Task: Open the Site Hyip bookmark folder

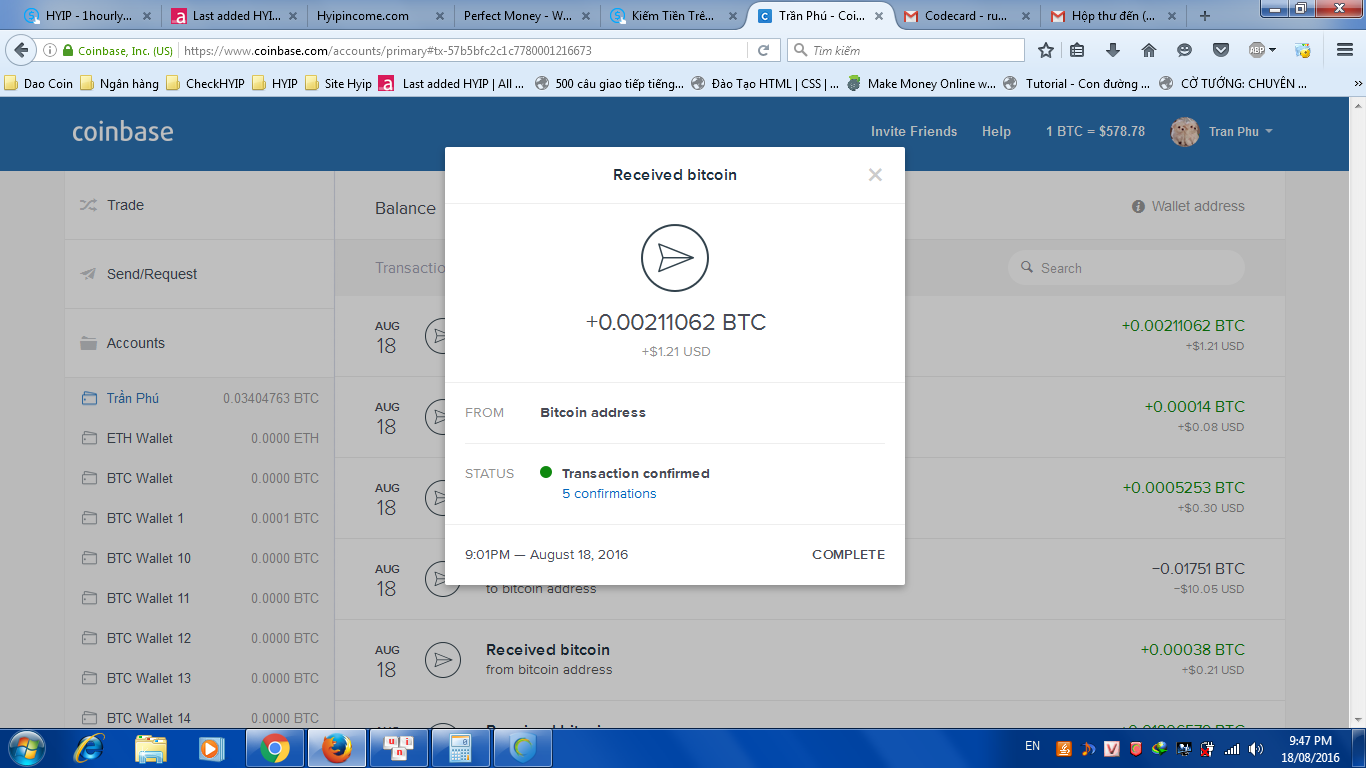Action: [x=339, y=84]
